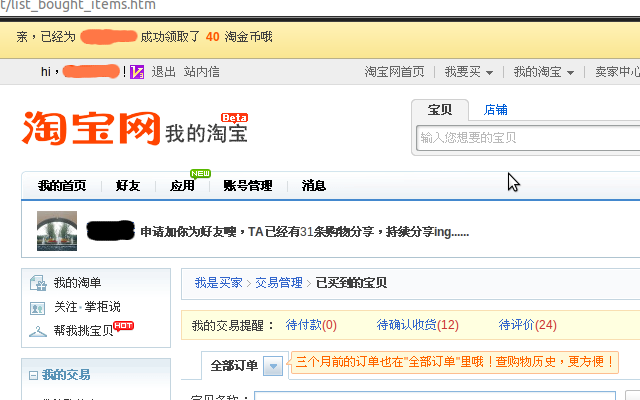Click the red HOT badge in sidebar

pos(124,326)
